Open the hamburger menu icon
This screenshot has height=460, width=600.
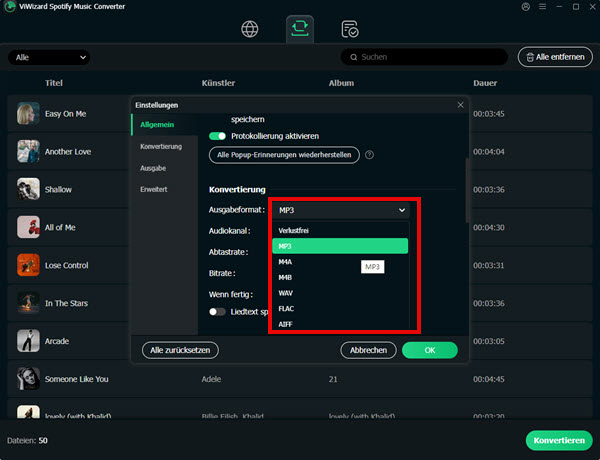point(543,7)
